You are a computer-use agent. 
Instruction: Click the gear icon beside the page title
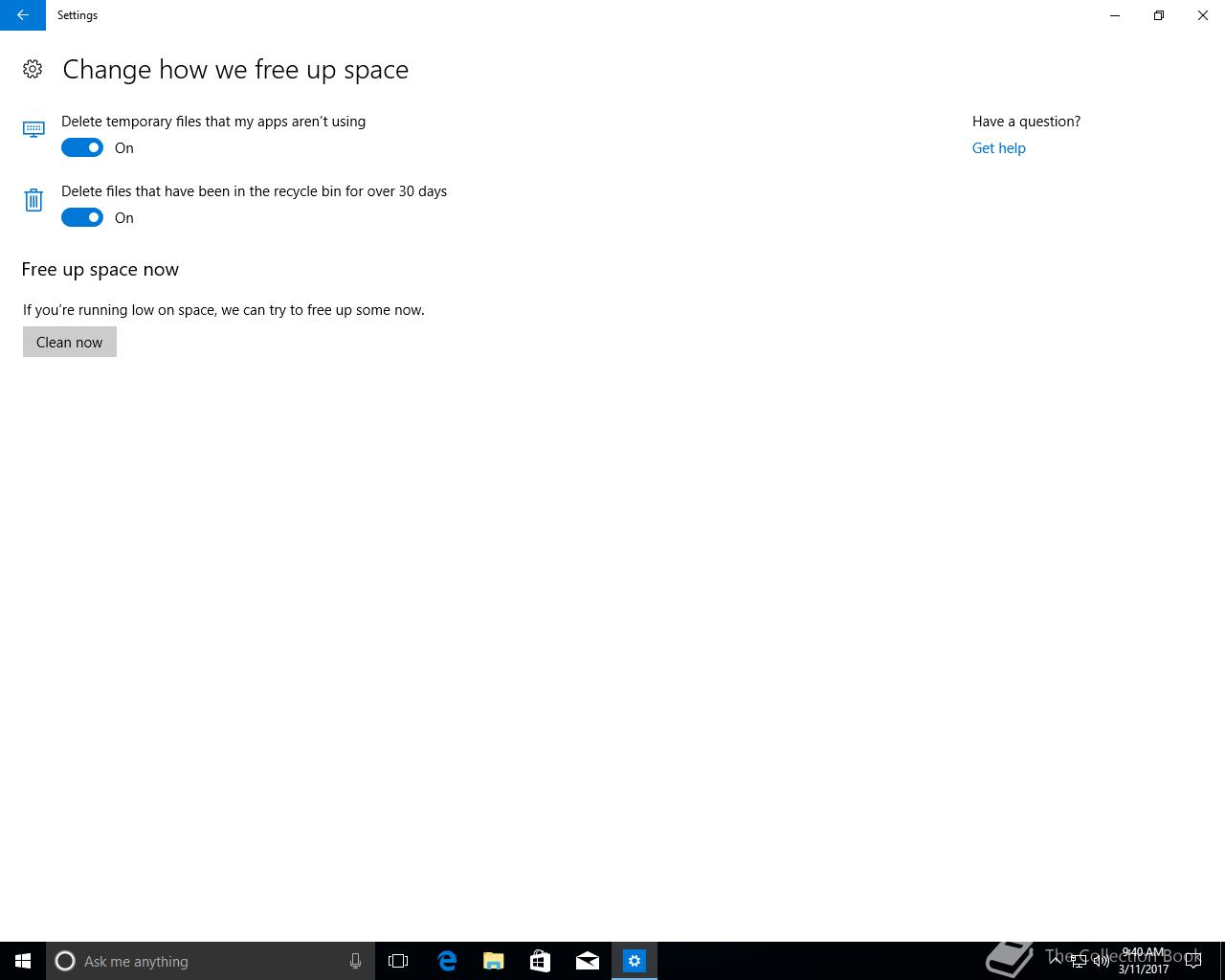click(x=33, y=69)
